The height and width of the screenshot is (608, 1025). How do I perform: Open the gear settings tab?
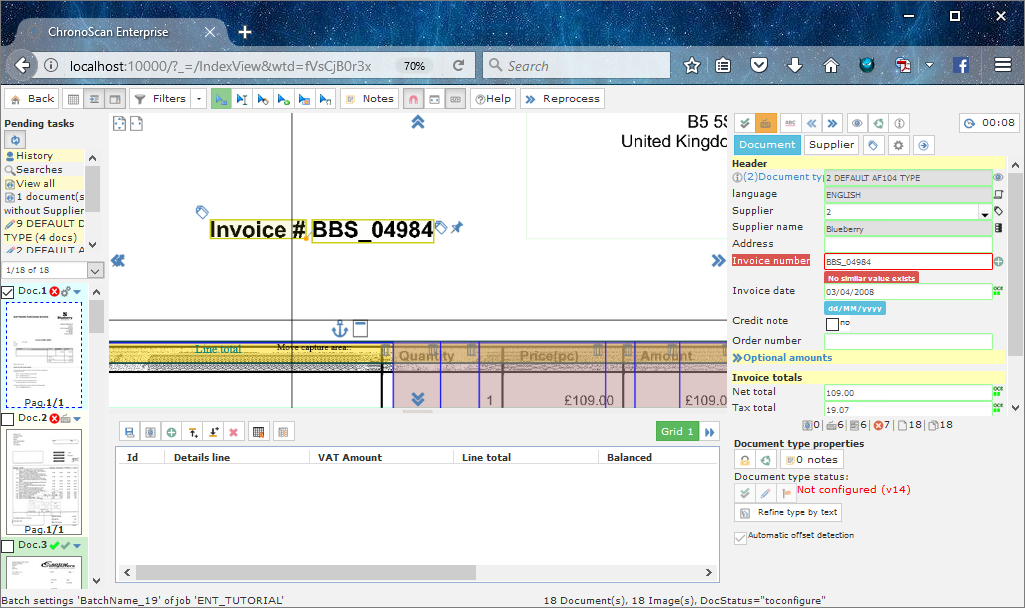click(x=898, y=145)
